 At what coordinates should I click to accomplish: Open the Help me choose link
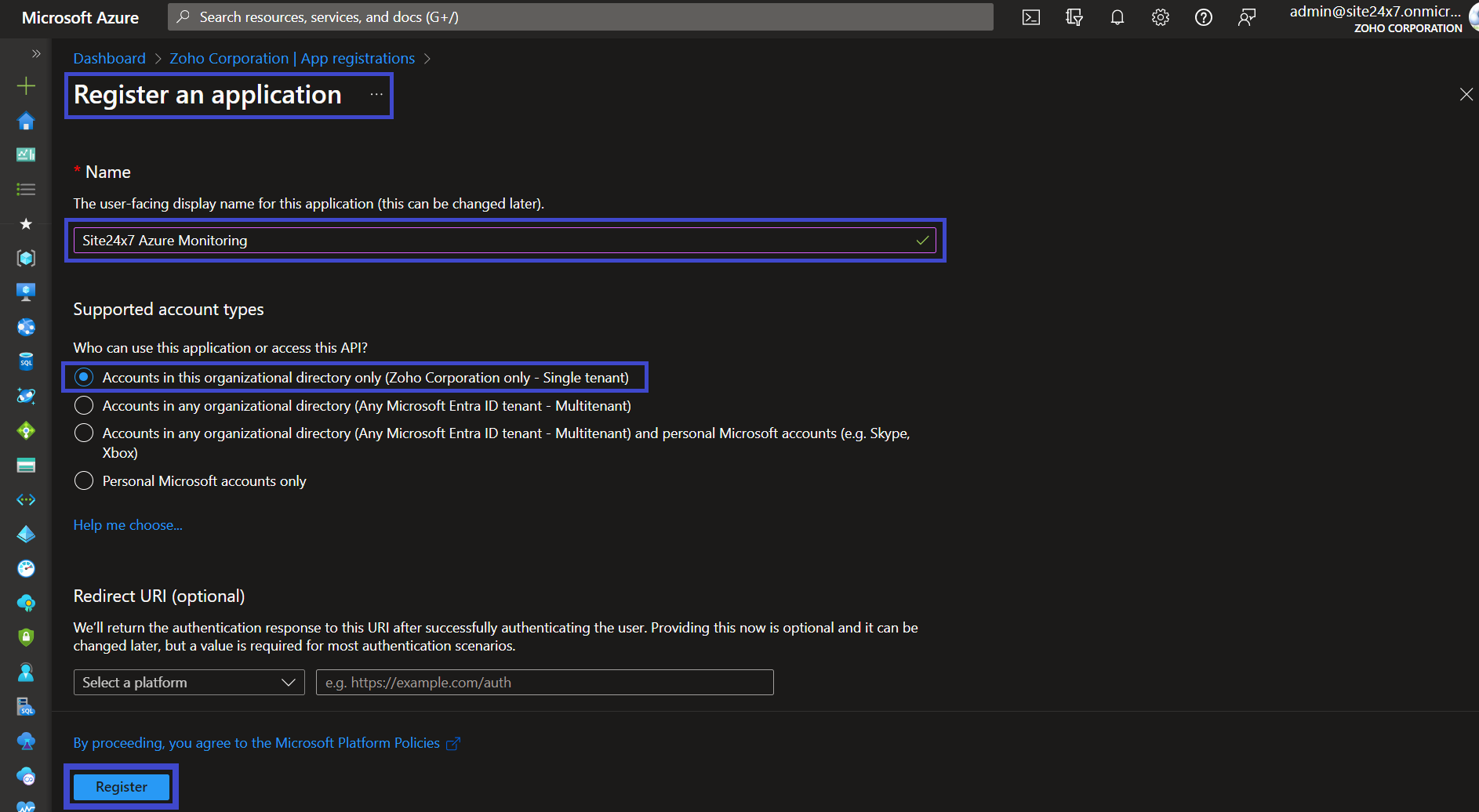[128, 524]
